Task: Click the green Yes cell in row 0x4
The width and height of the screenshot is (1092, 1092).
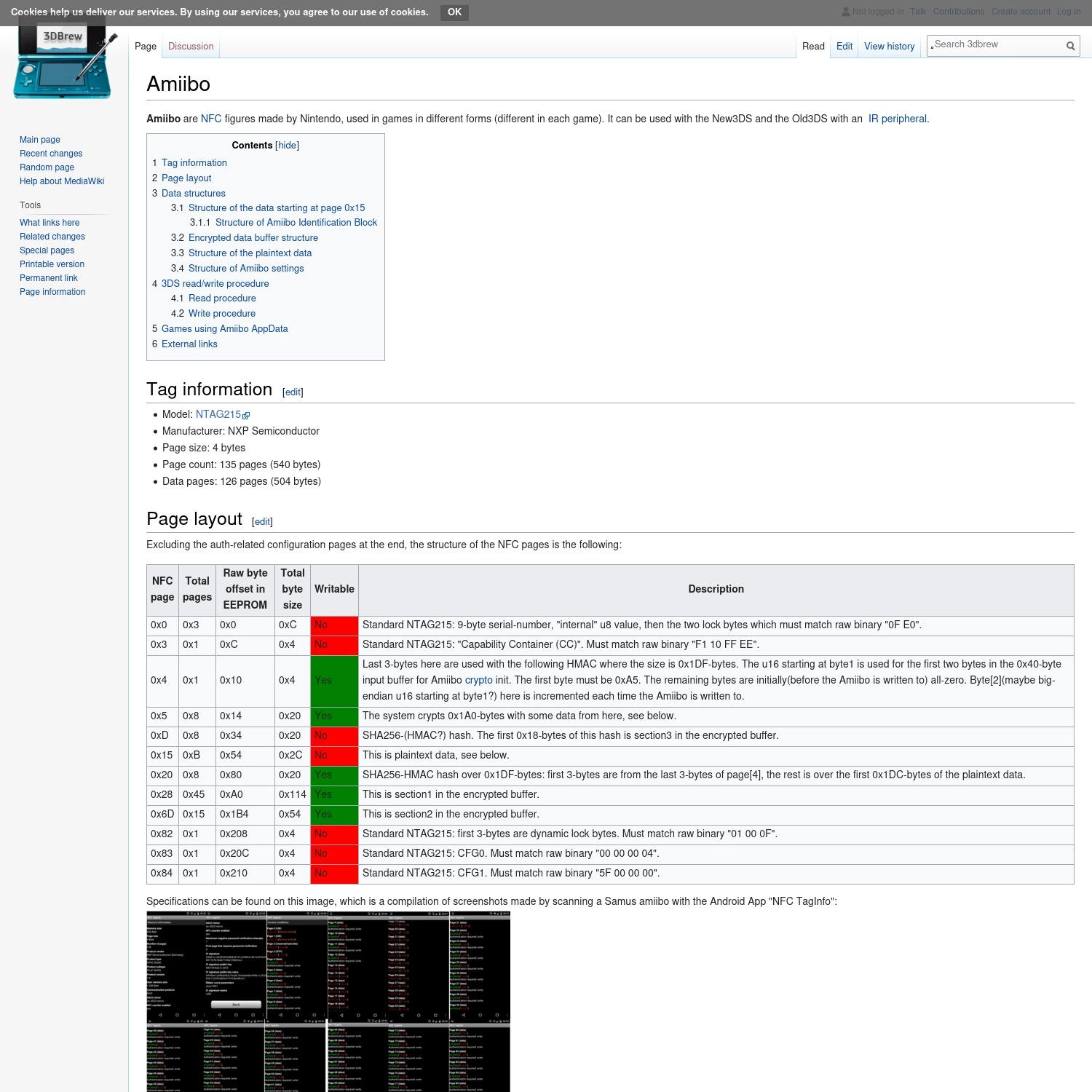Action: pos(334,680)
